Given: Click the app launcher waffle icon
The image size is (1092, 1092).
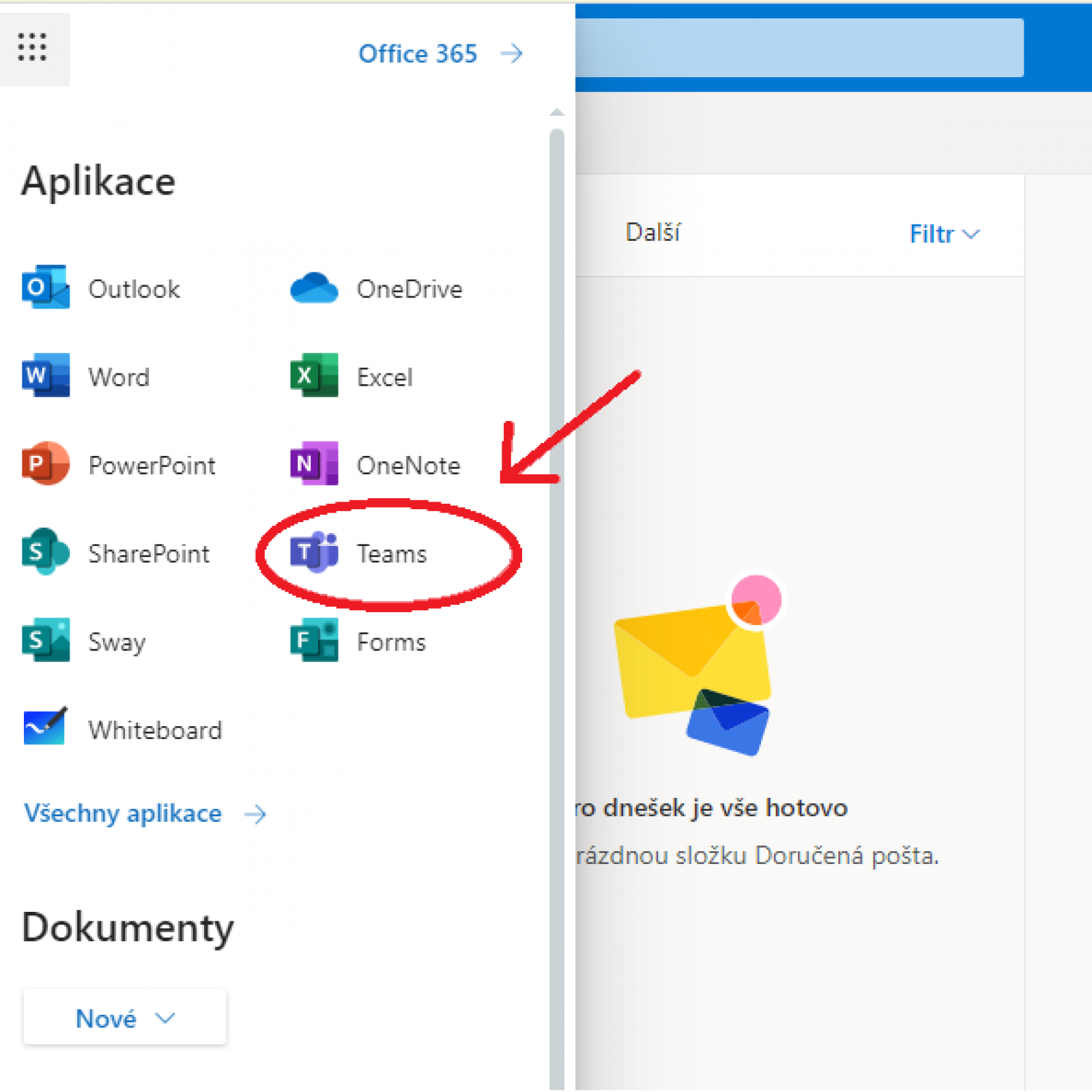Looking at the screenshot, I should click(x=32, y=47).
